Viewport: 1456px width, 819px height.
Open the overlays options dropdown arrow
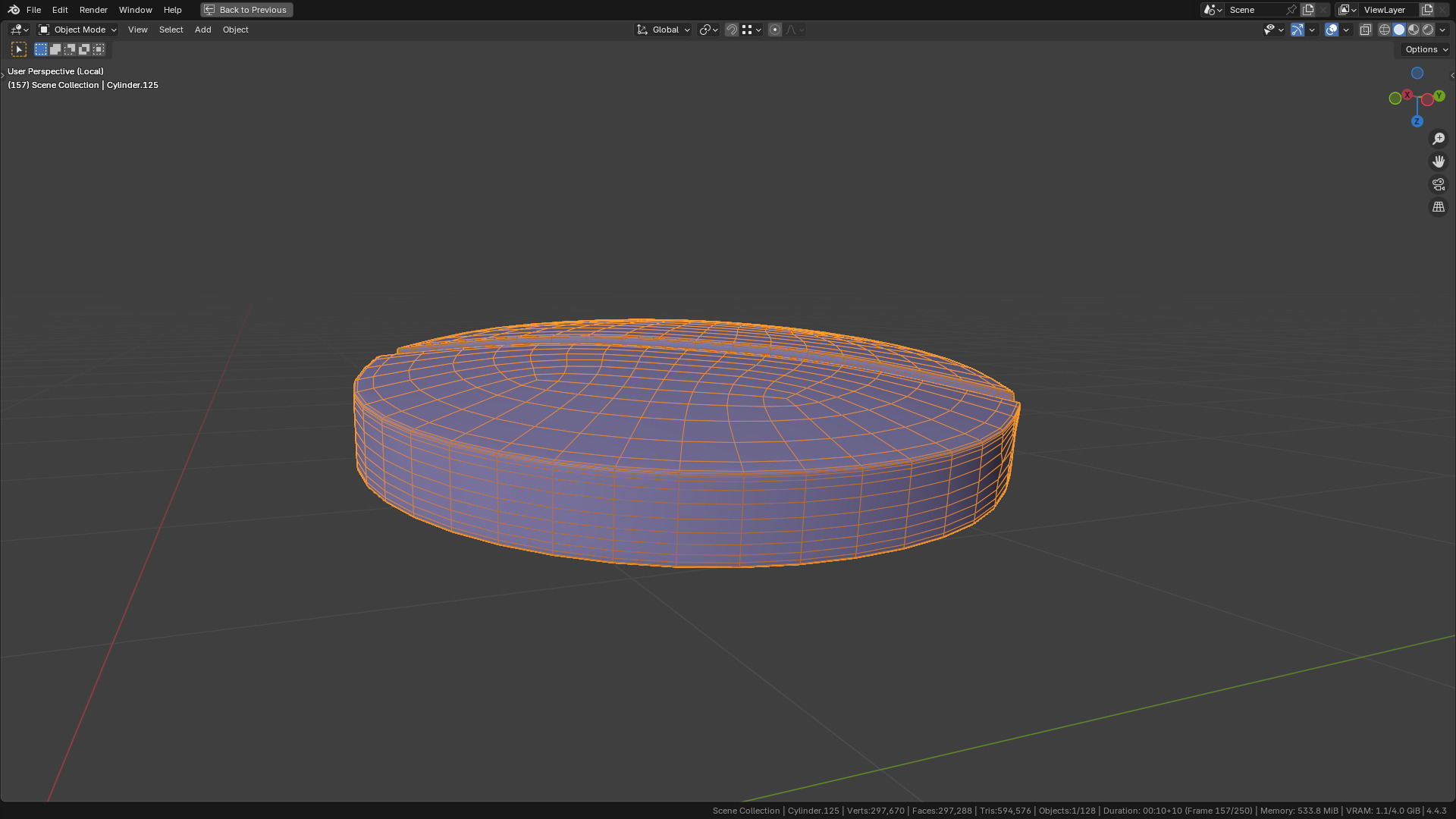(1346, 30)
